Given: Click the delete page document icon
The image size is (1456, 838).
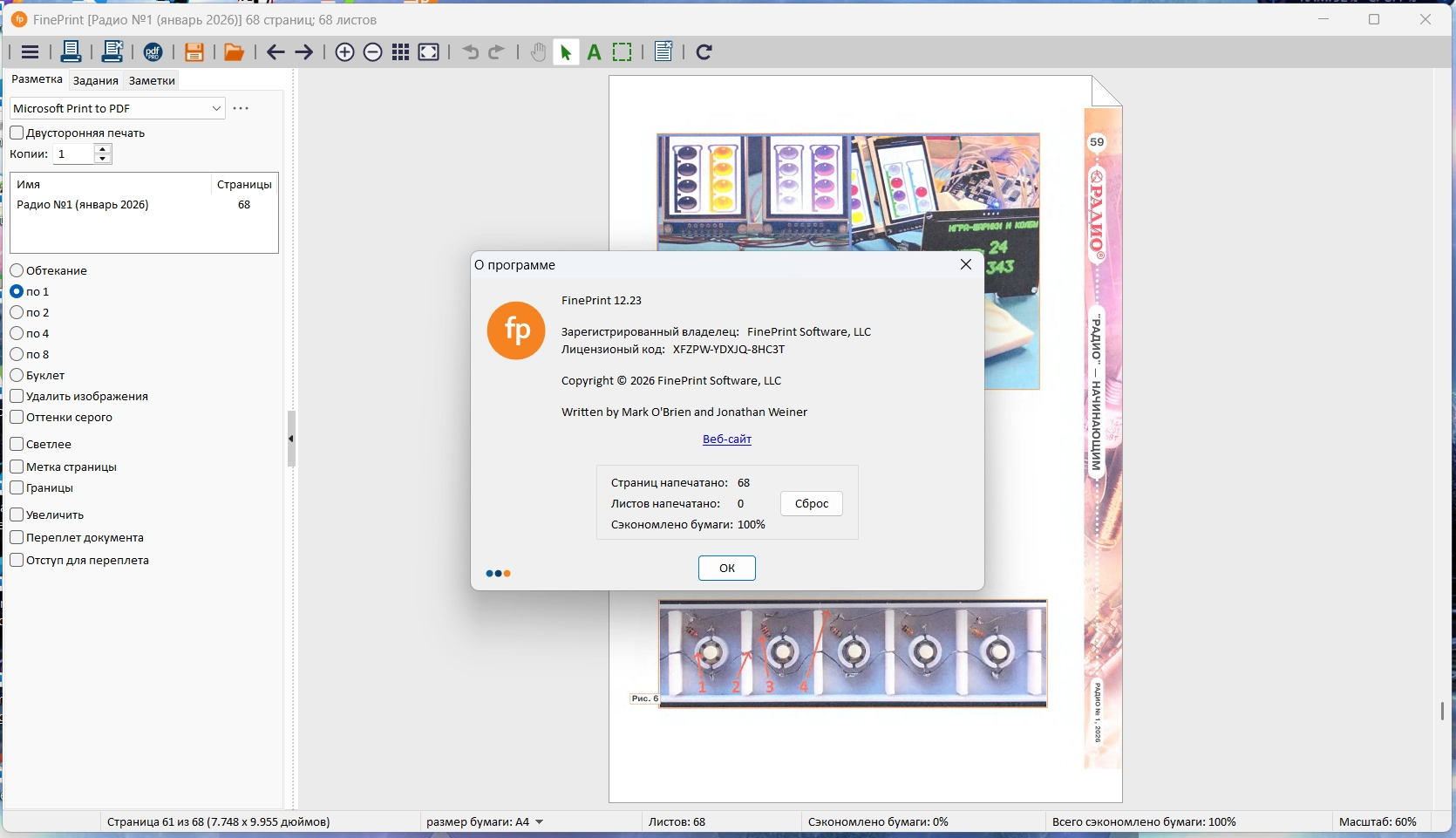Looking at the screenshot, I should tap(663, 52).
